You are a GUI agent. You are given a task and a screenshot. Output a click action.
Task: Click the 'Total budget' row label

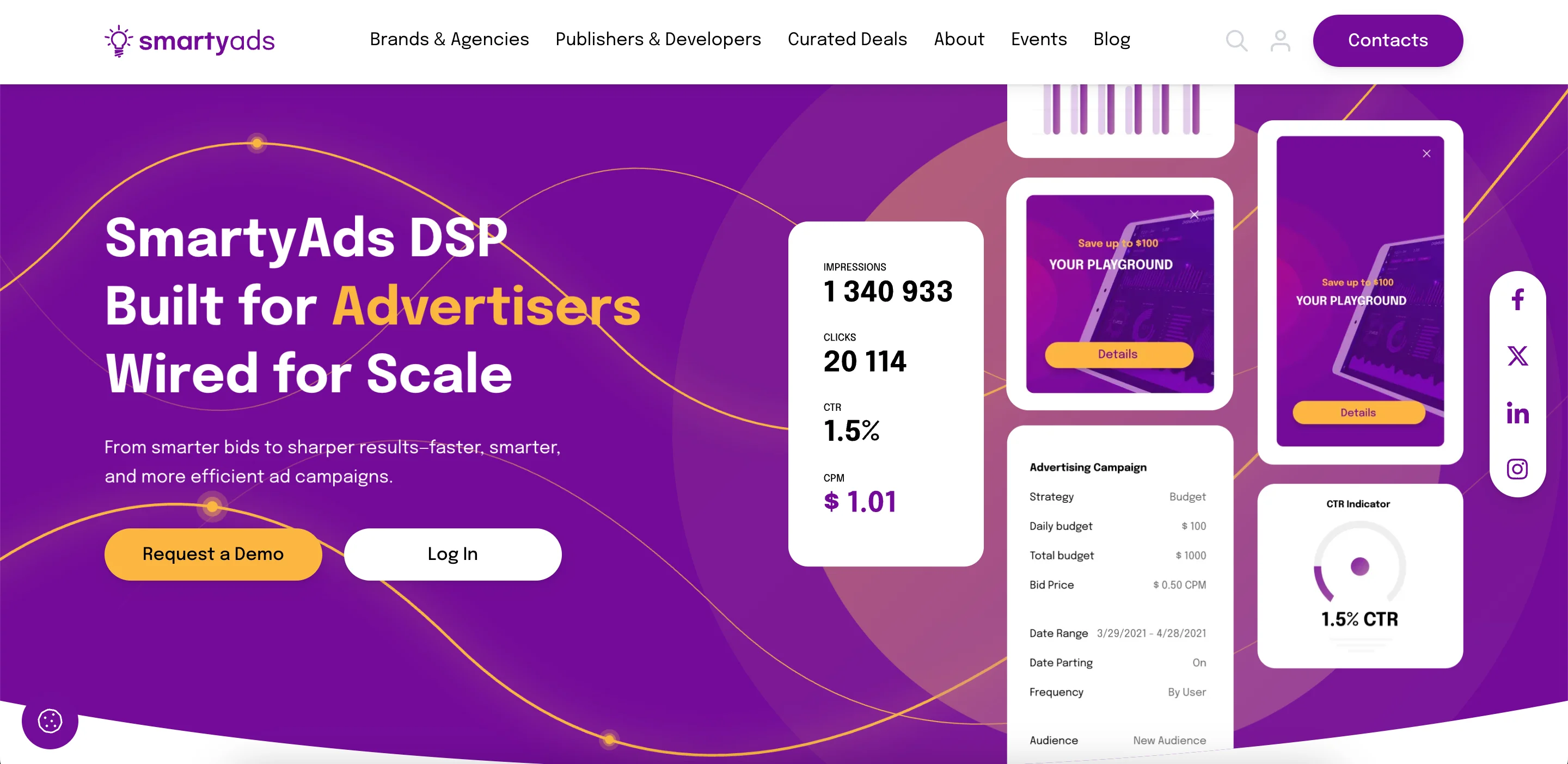[1061, 556]
